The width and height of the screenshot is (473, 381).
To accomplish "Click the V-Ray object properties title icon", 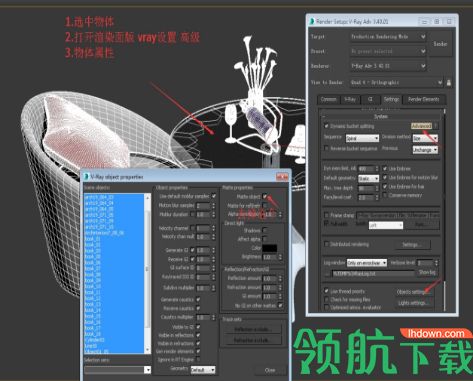I will [87, 177].
